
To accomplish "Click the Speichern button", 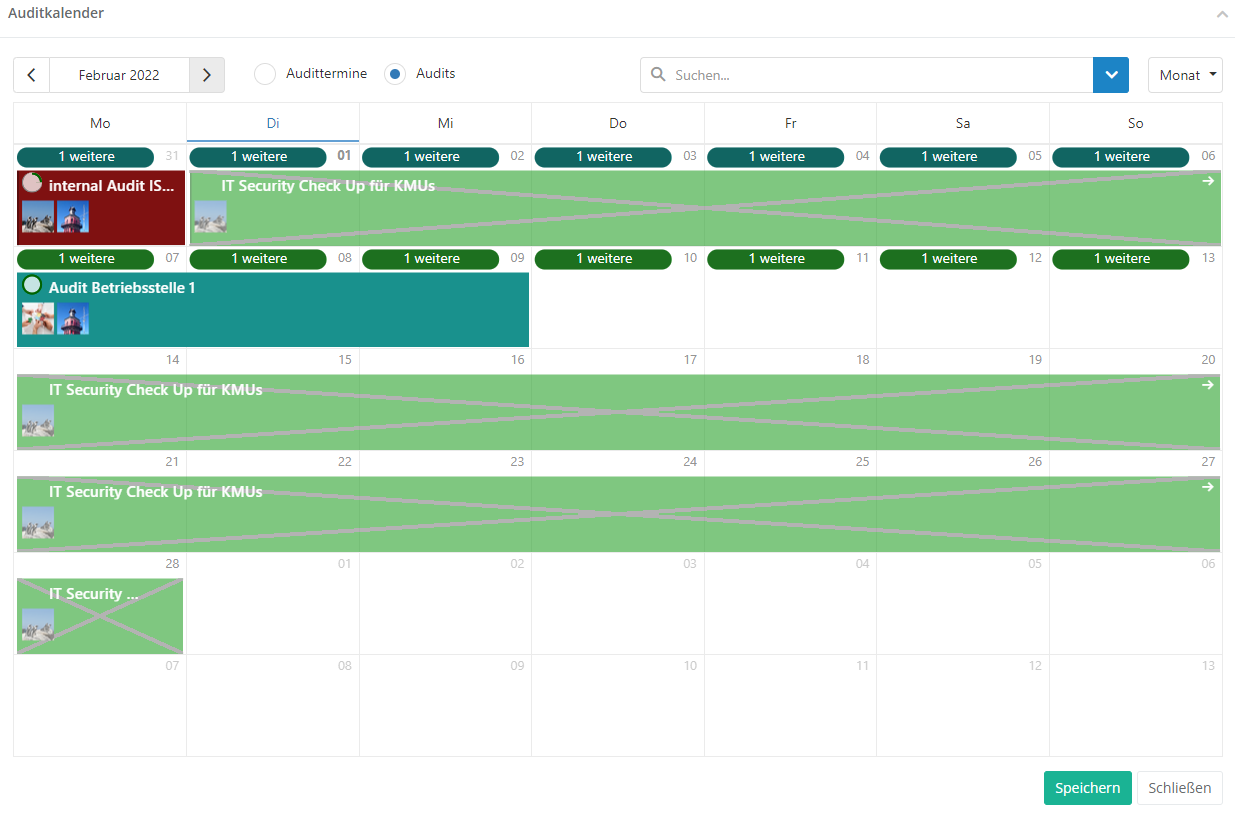I will 1087,788.
